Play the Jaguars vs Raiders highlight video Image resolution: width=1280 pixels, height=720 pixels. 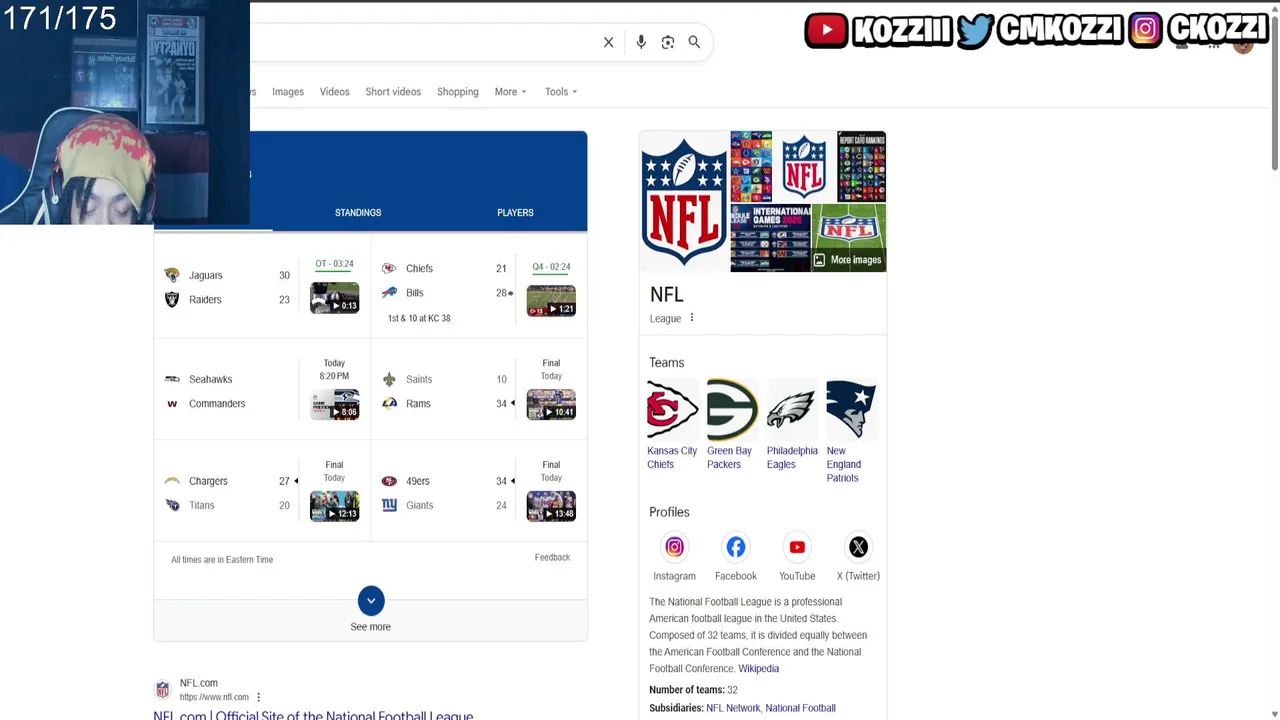[335, 298]
